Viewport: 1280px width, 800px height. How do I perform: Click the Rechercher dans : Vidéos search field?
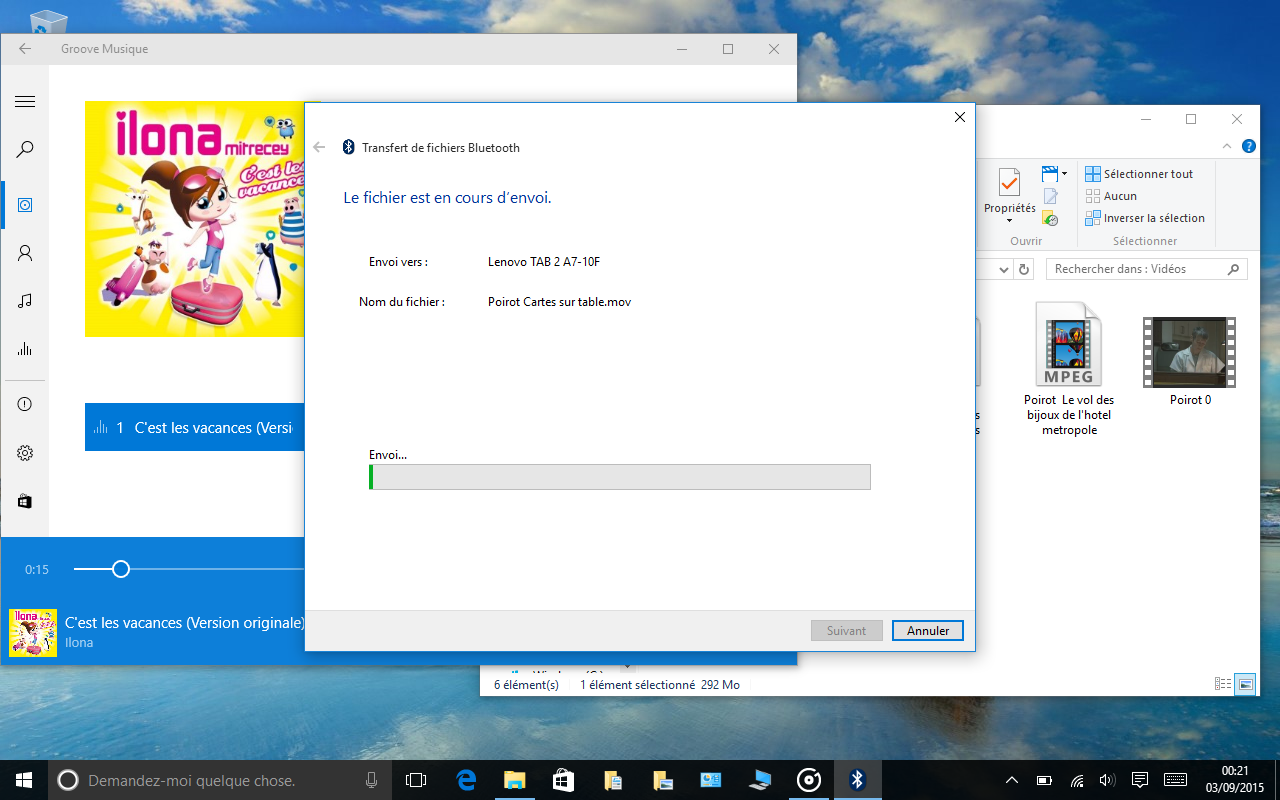point(1137,269)
